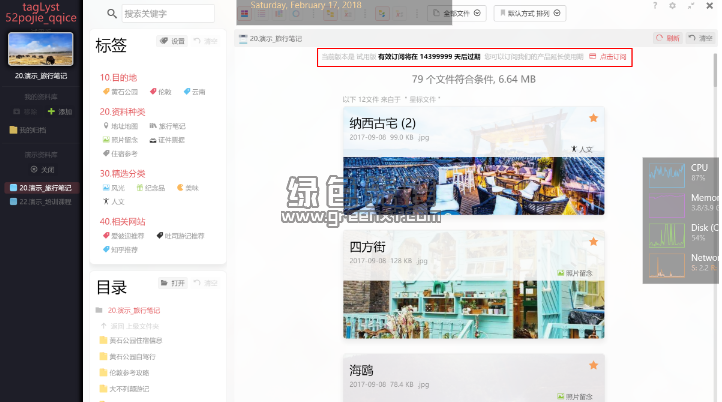This screenshot has height=402, width=722.
Task: Click 清空 button in directory panel
Action: tap(205, 283)
